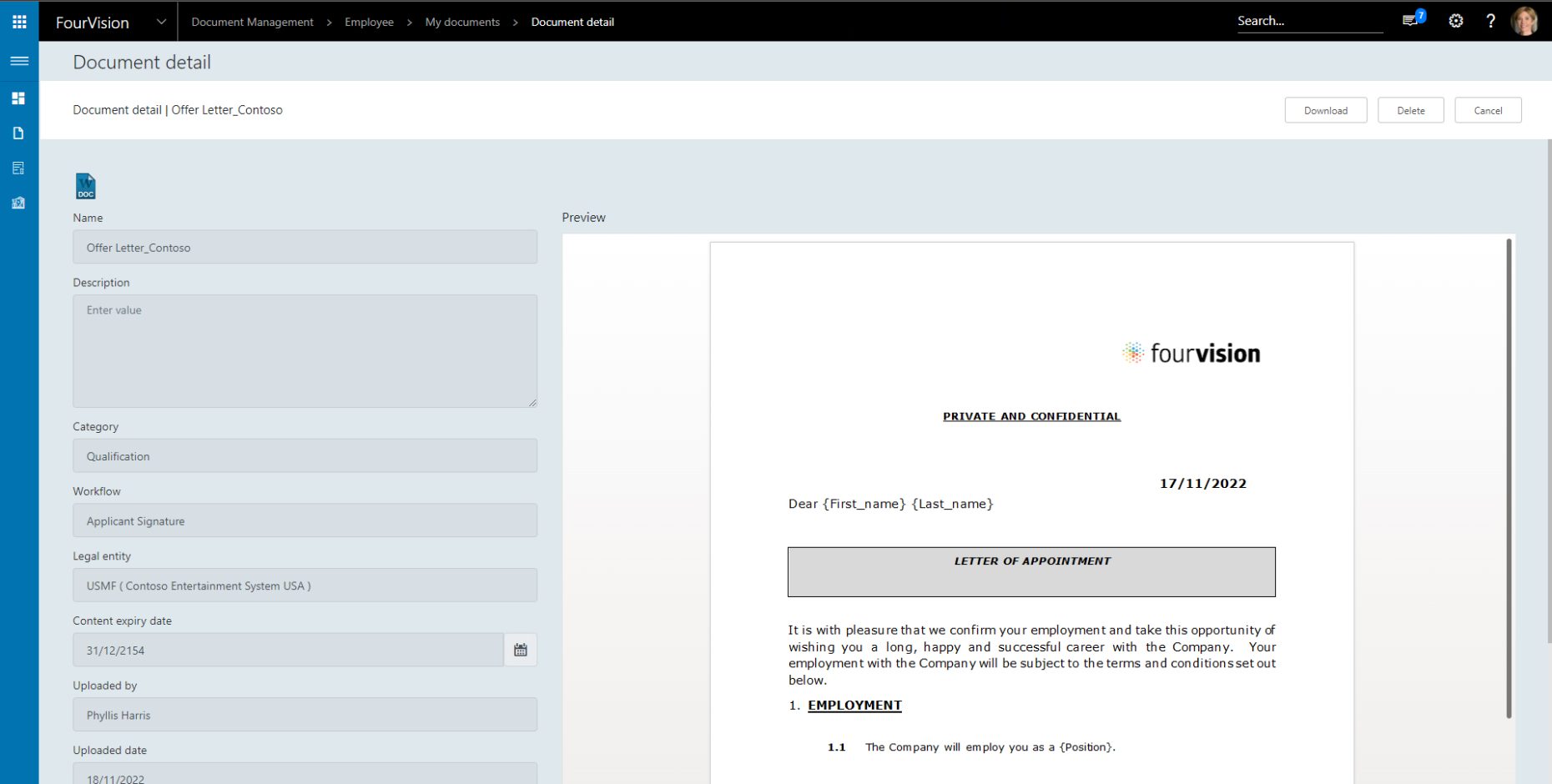The height and width of the screenshot is (784, 1552).
Task: Open the settings gear icon
Action: pos(1455,21)
